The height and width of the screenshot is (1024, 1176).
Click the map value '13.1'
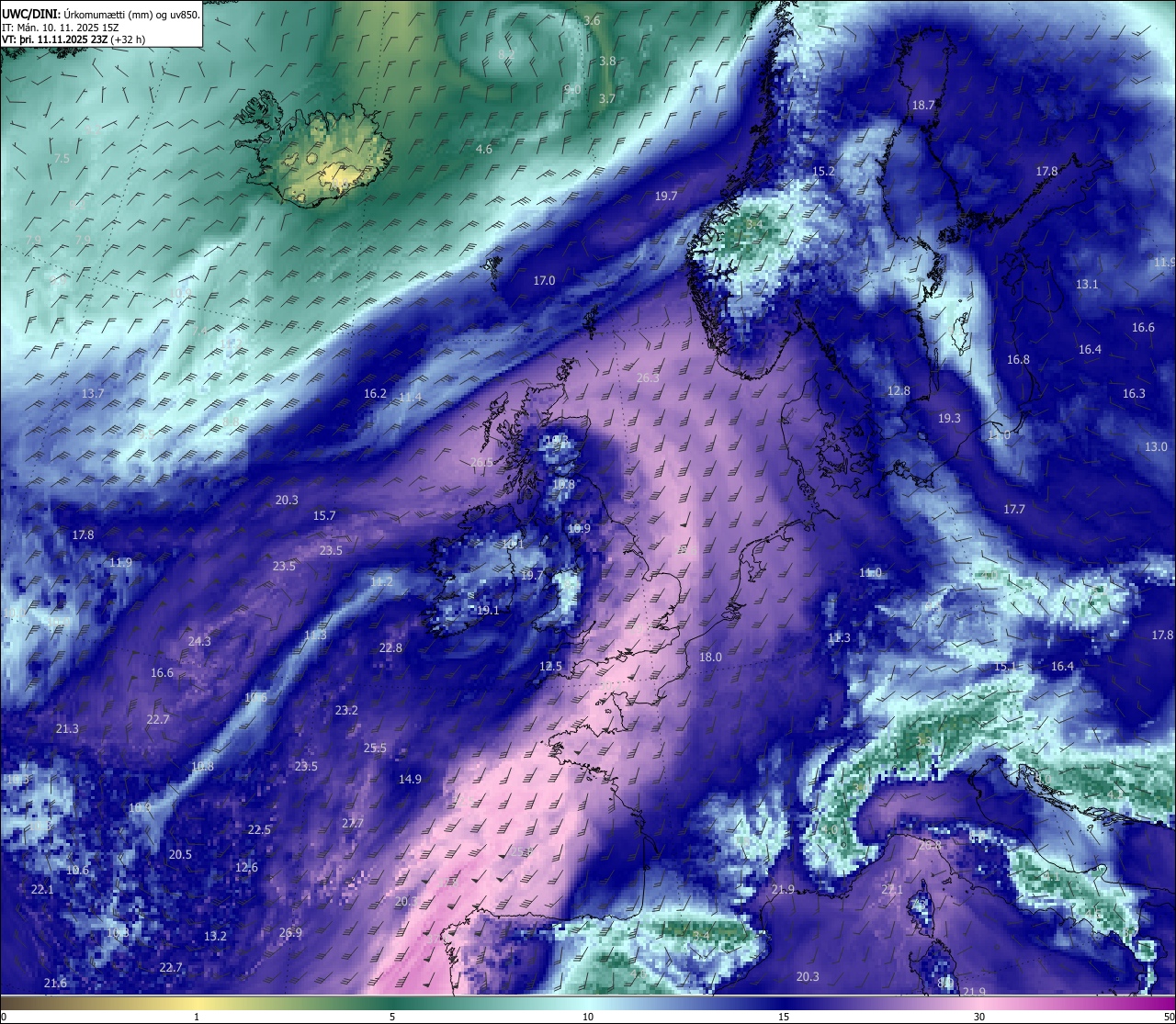click(1087, 284)
